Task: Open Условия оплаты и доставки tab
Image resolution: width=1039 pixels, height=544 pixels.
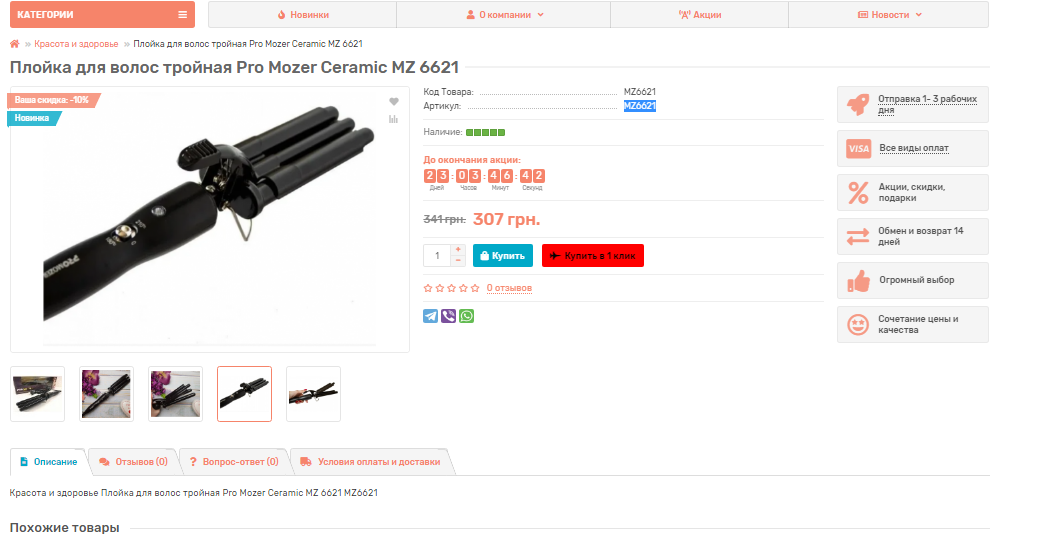Action: [371, 462]
